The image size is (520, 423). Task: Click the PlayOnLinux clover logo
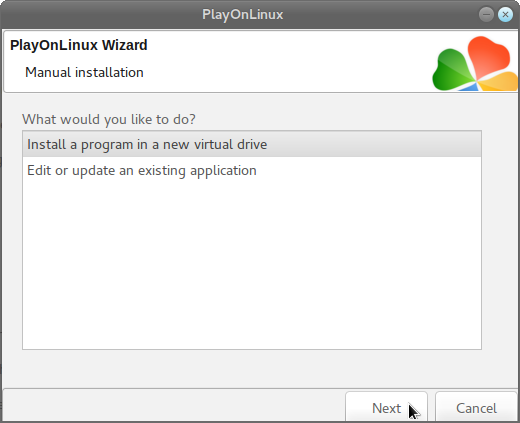click(475, 63)
